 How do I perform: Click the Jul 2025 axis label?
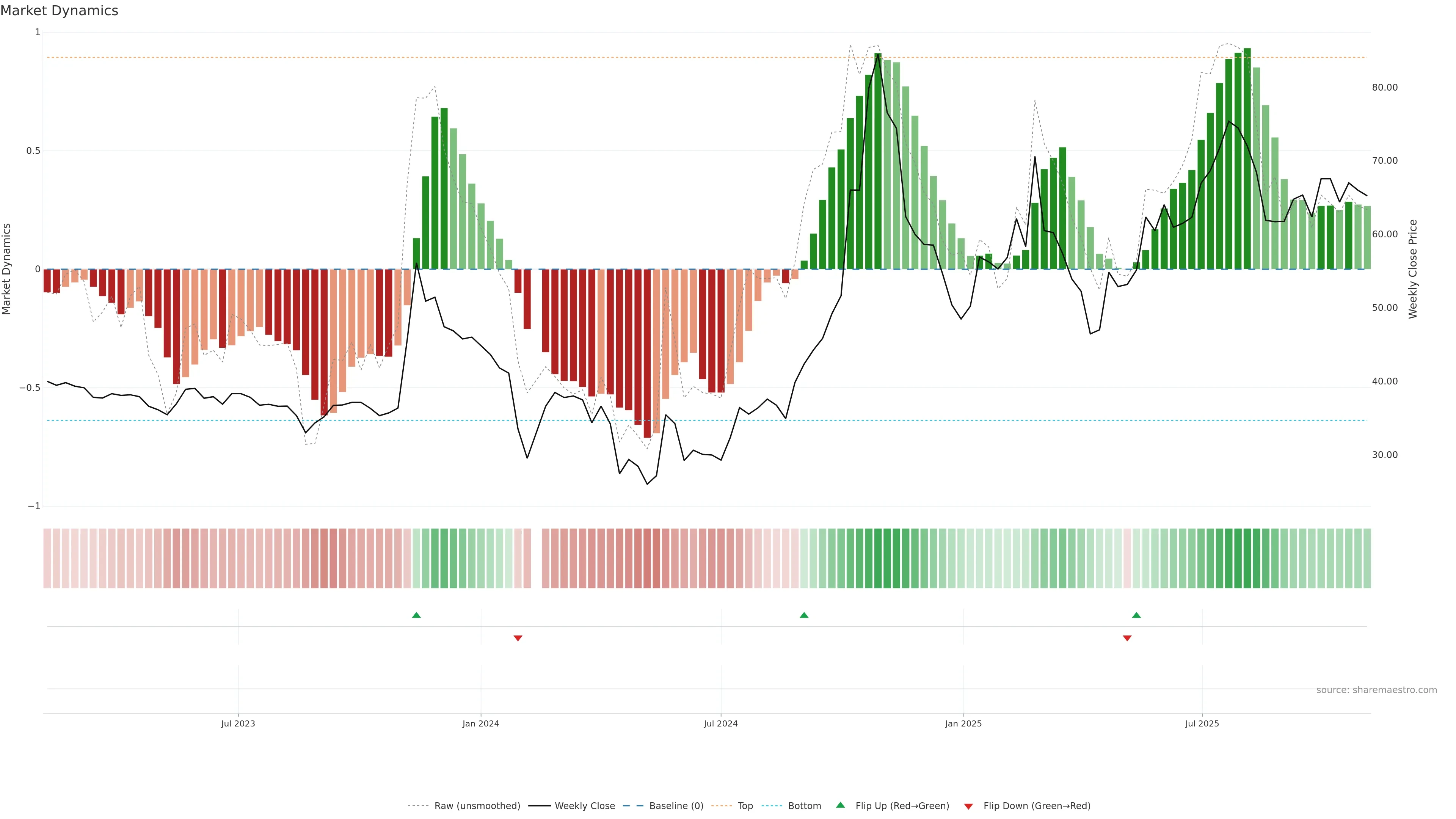click(x=1202, y=723)
